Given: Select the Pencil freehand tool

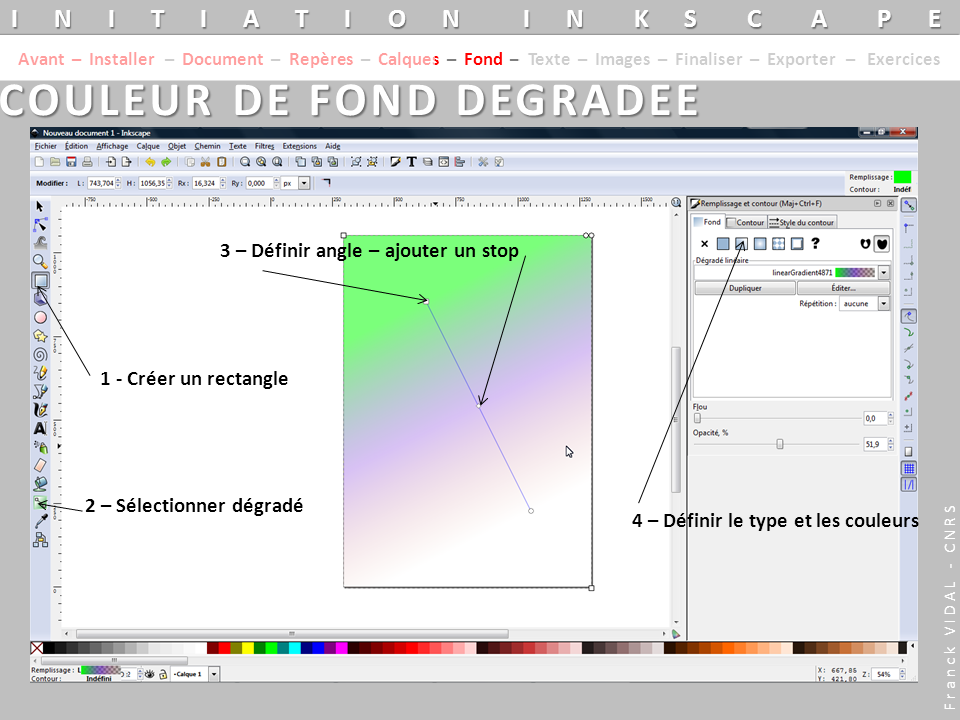Looking at the screenshot, I should tap(40, 373).
